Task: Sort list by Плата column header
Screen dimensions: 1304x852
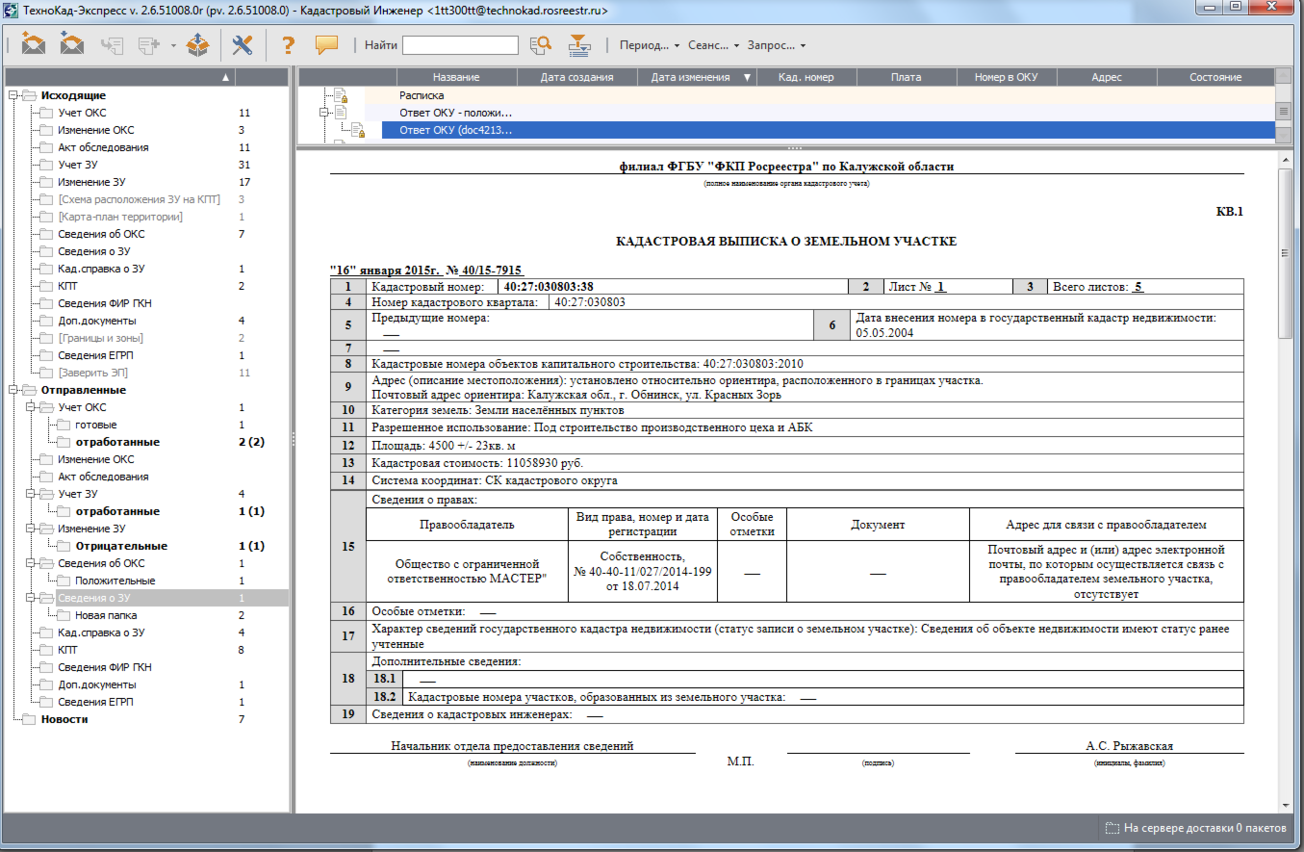Action: [906, 77]
